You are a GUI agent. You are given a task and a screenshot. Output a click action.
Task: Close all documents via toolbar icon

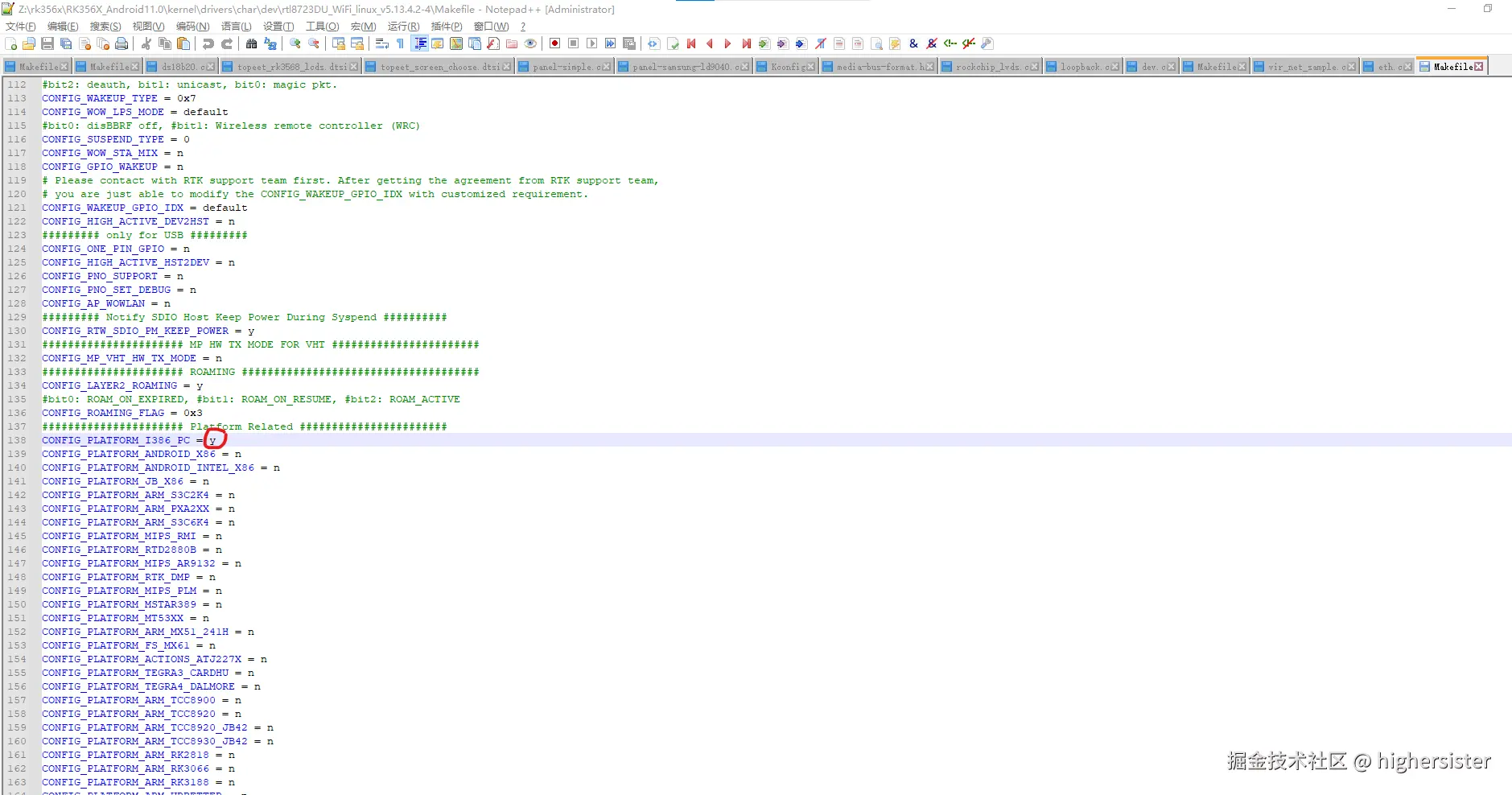(103, 43)
